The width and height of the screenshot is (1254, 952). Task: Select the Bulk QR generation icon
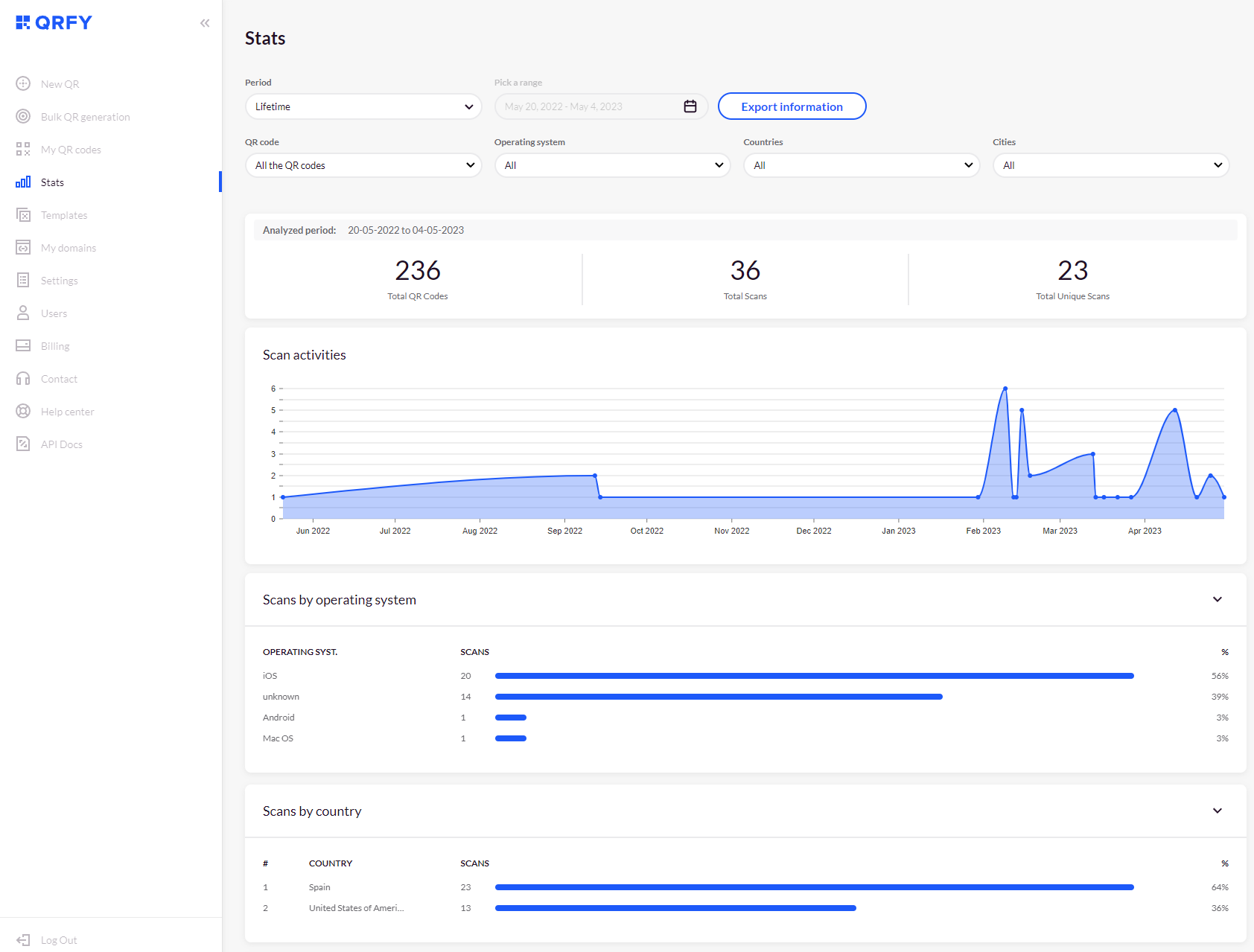(x=23, y=116)
